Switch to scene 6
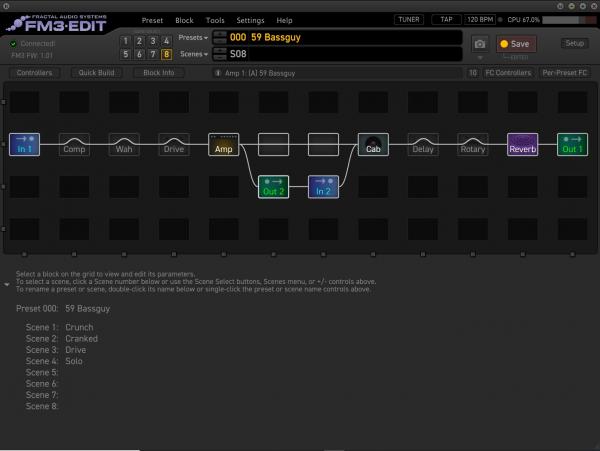Viewport: 600px width, 451px height. tap(139, 54)
